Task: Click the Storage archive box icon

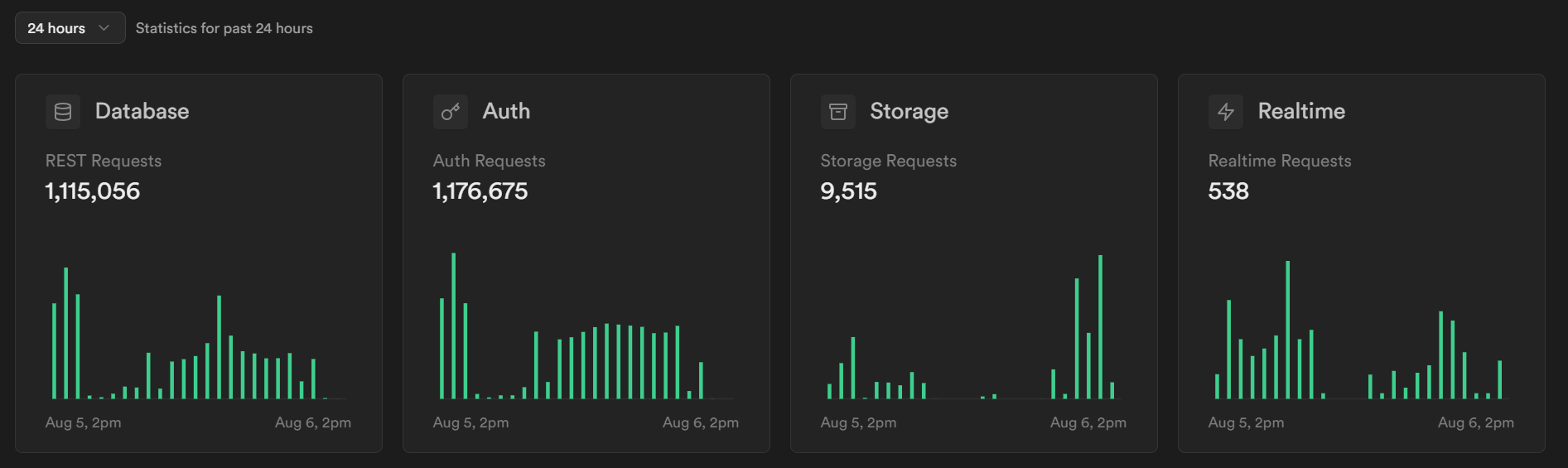Action: (838, 112)
